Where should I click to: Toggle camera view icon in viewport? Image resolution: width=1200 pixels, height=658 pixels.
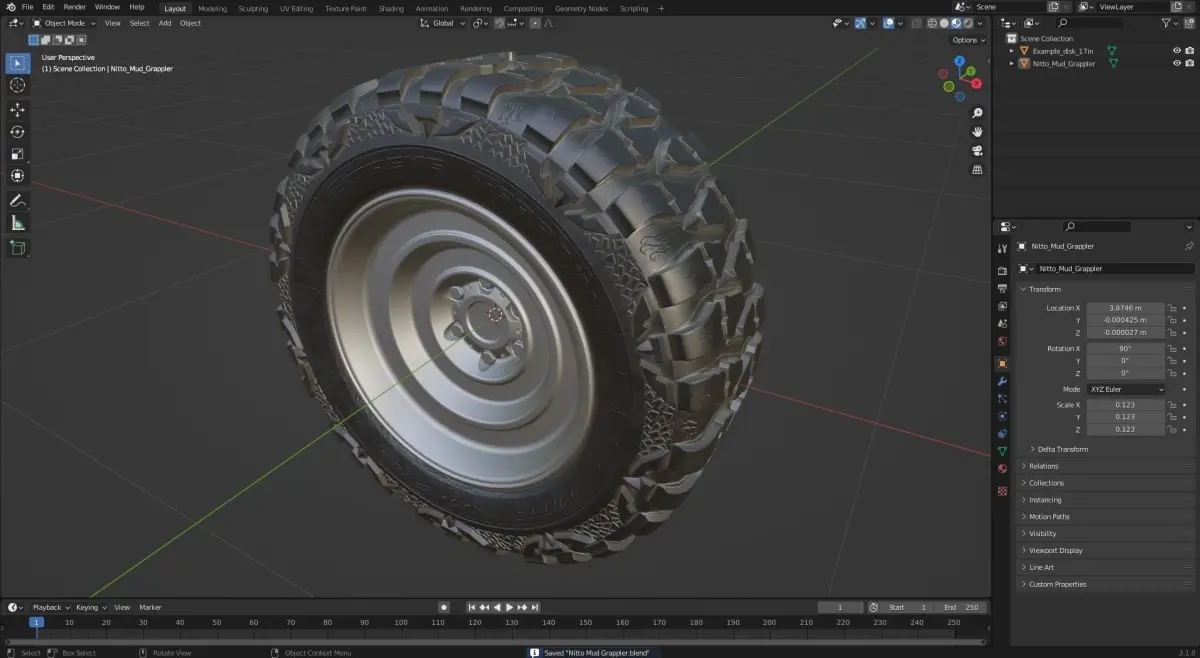tap(977, 151)
